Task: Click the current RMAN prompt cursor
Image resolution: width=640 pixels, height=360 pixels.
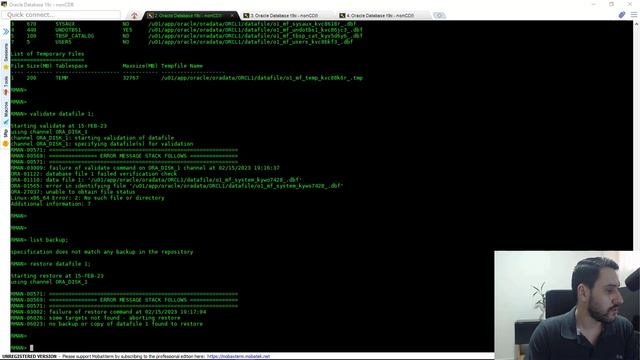Action: tap(31, 348)
